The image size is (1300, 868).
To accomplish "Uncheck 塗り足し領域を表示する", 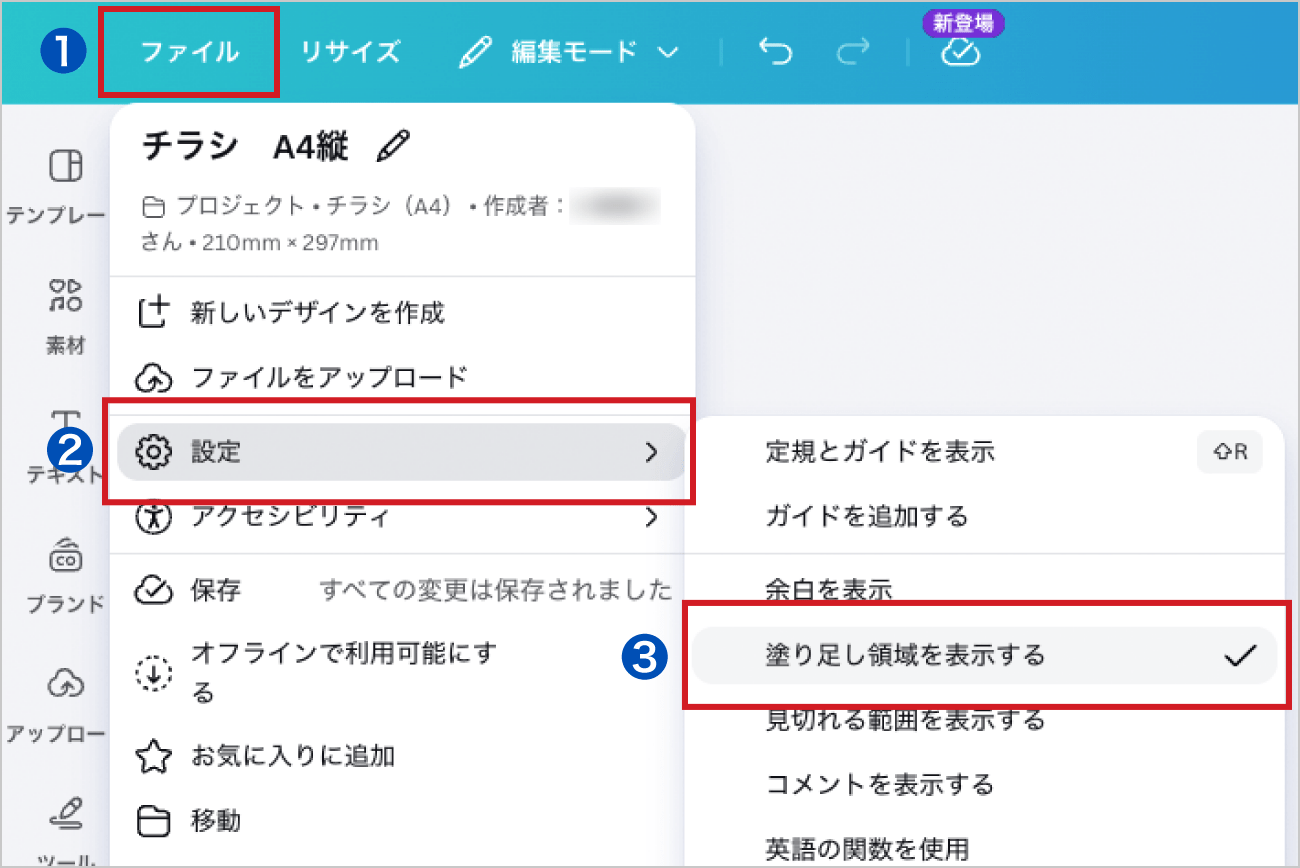I will 984,655.
